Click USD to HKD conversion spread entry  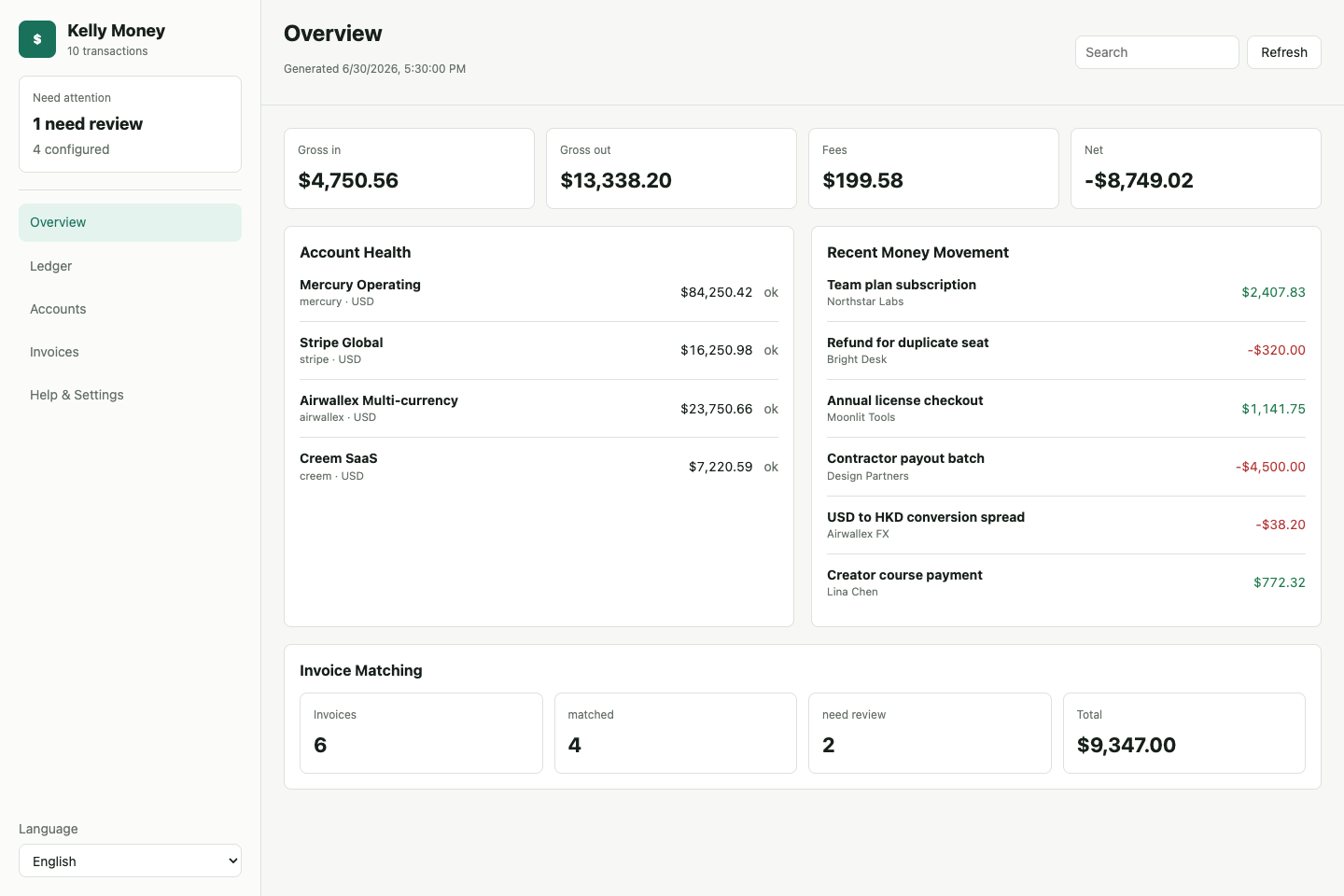(1066, 525)
